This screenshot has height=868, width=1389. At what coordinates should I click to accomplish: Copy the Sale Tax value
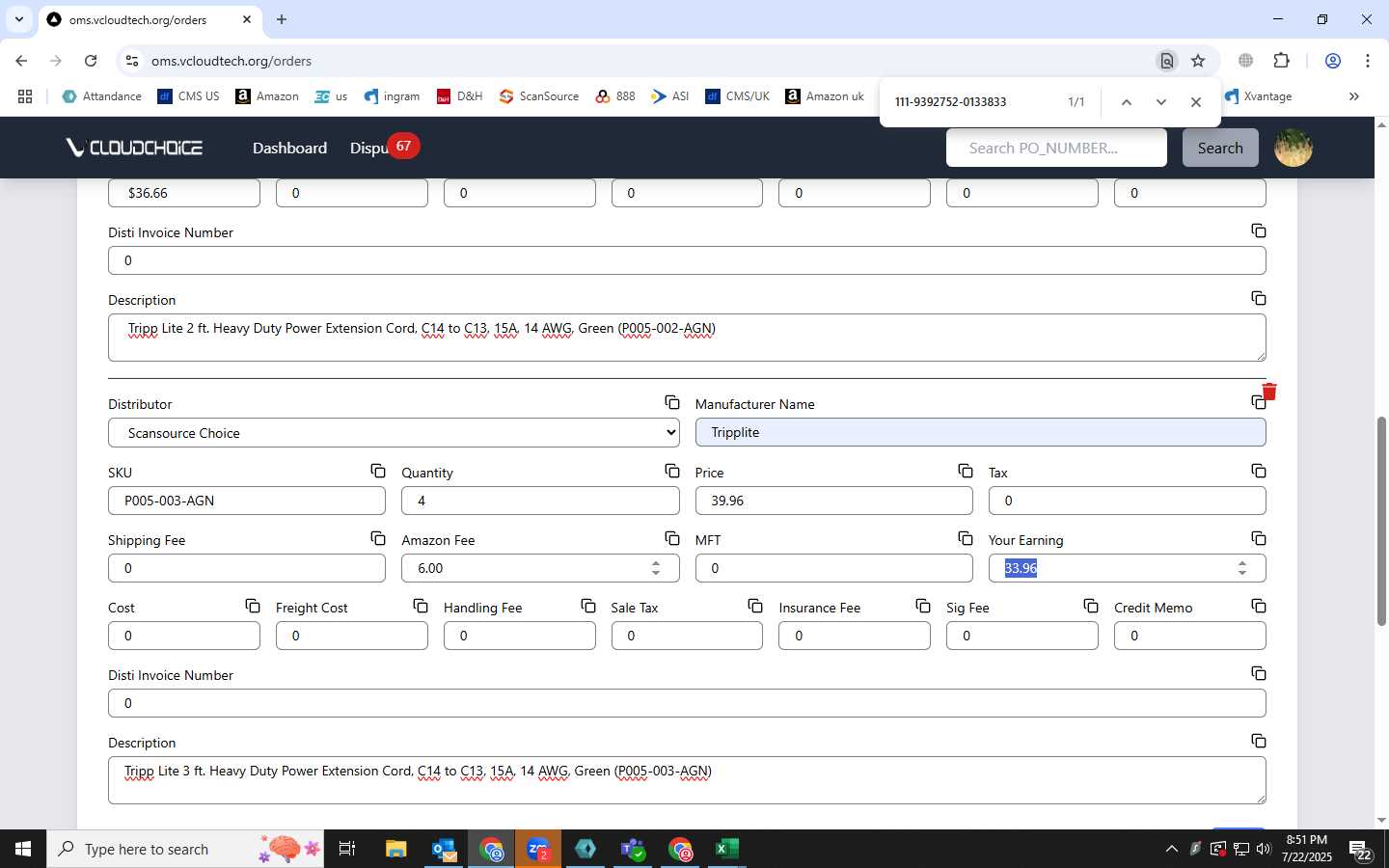[755, 606]
